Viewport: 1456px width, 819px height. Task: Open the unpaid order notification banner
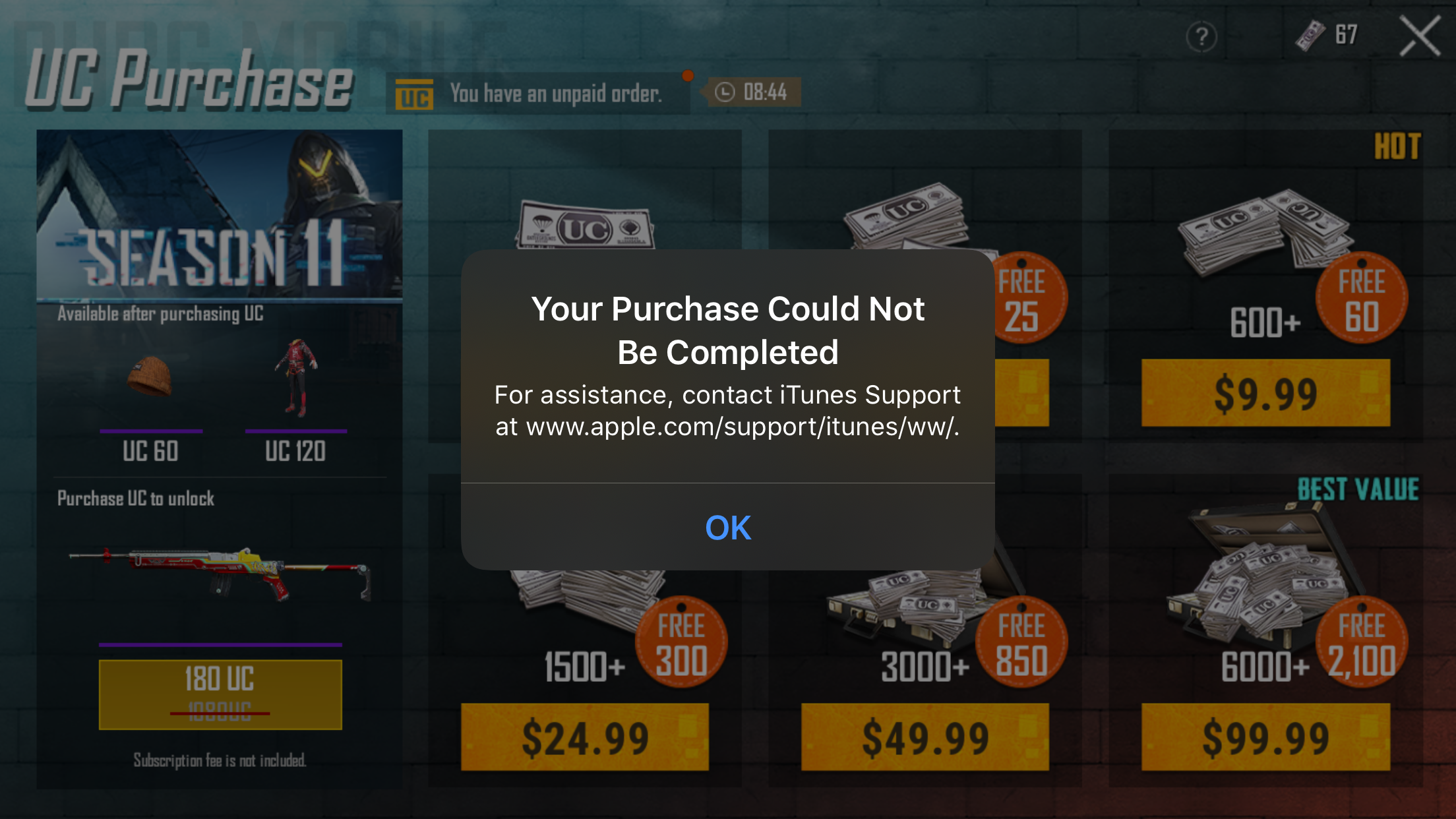point(537,94)
